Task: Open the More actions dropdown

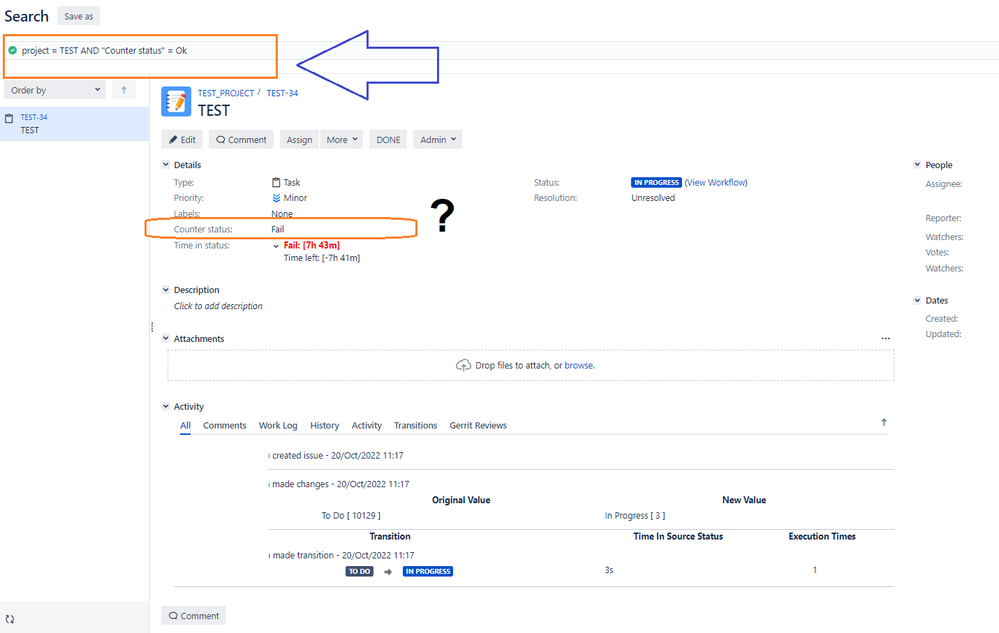Action: click(x=342, y=139)
